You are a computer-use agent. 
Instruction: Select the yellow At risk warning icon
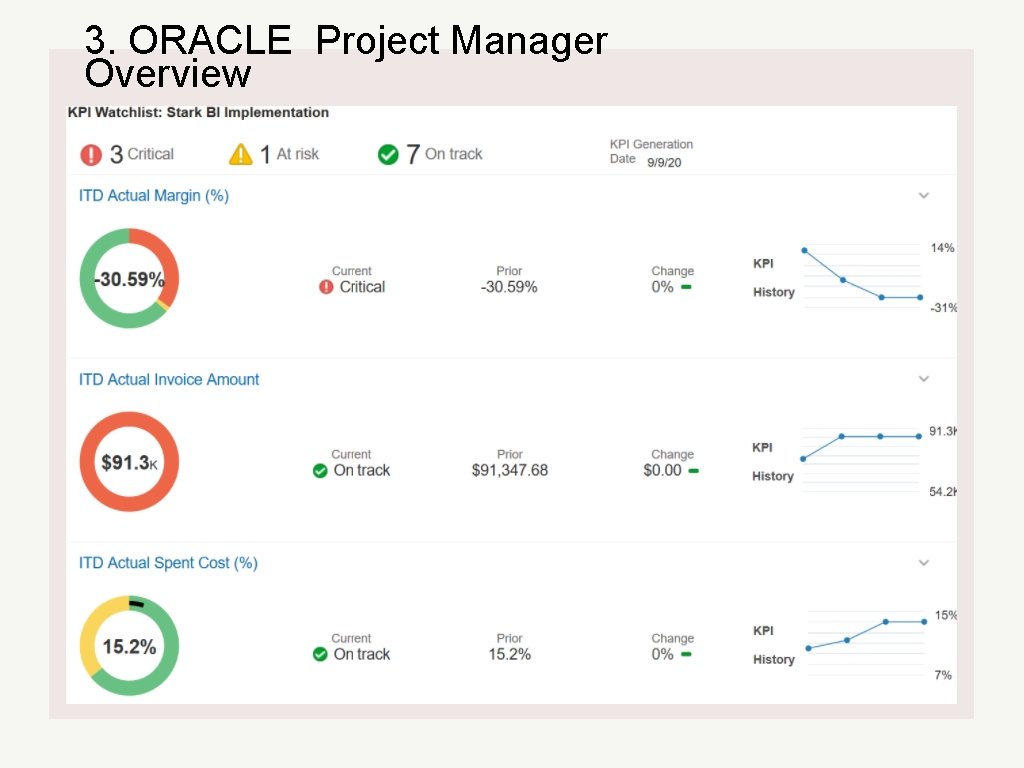[x=240, y=152]
